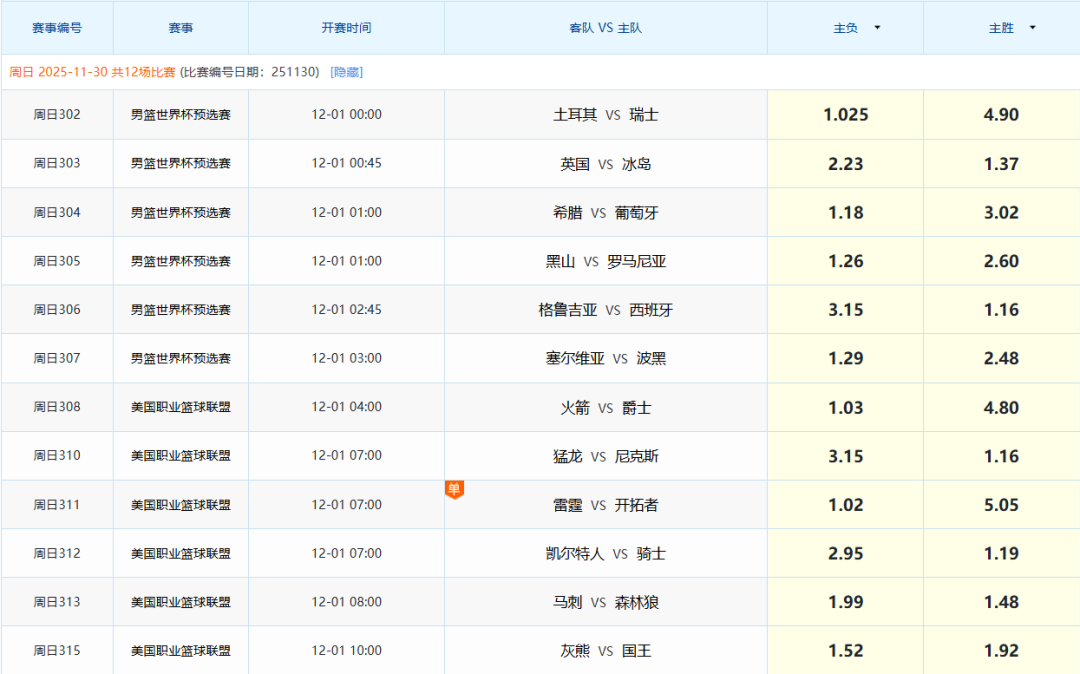
Task: Click the matchup text 希腊 VS 葡萄牙
Action: (x=605, y=213)
